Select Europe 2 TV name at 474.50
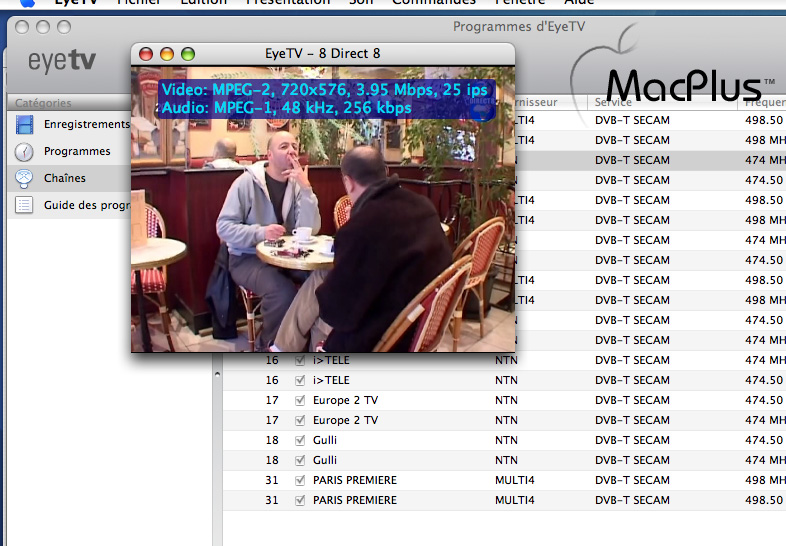Image resolution: width=786 pixels, height=546 pixels. [345, 400]
